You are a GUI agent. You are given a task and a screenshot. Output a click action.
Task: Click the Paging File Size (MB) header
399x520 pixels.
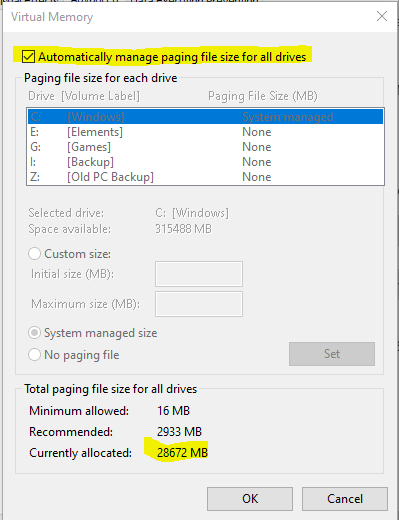[263, 96]
